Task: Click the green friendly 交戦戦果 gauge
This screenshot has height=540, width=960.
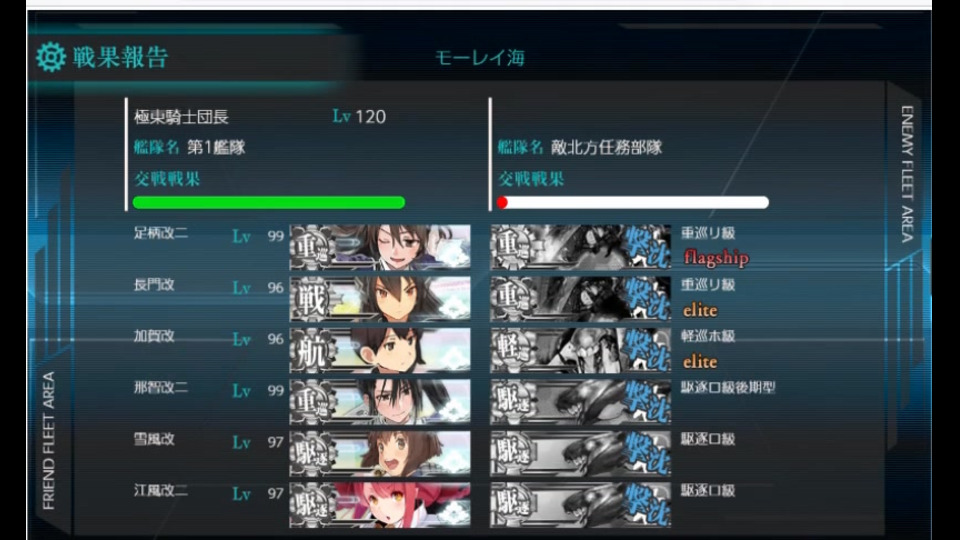Action: [x=269, y=203]
